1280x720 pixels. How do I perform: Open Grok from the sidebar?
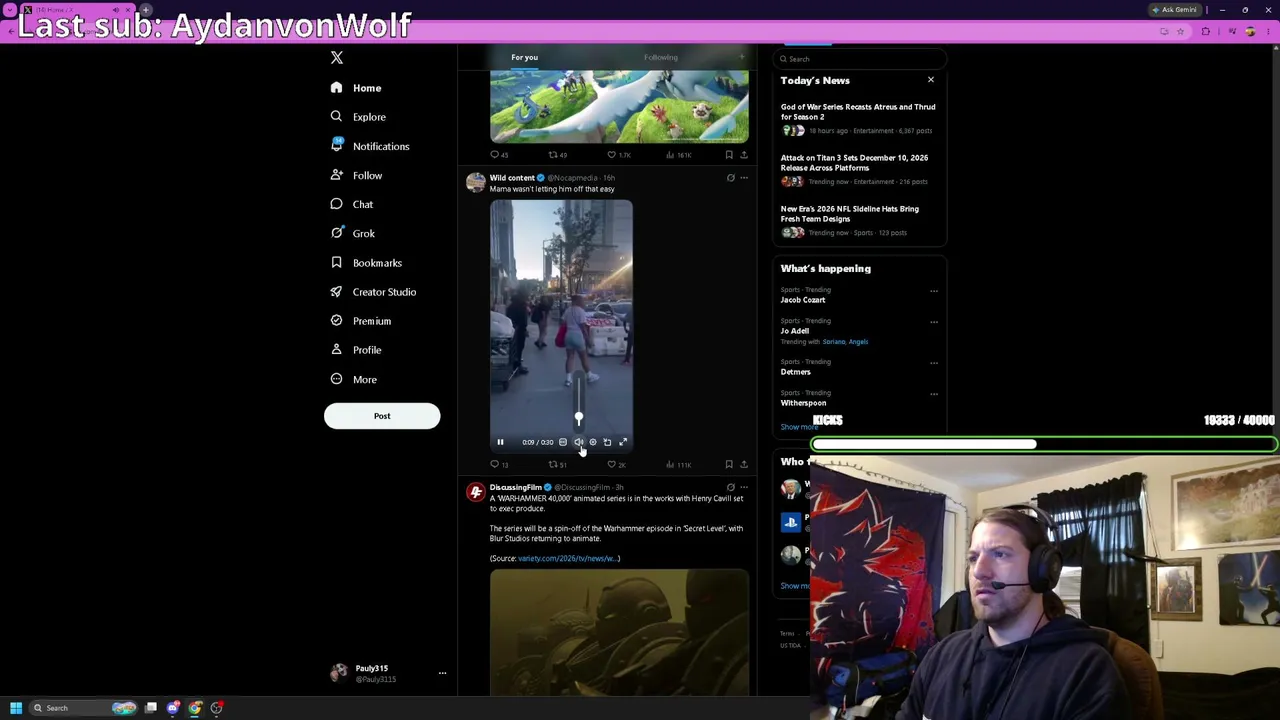[352, 233]
